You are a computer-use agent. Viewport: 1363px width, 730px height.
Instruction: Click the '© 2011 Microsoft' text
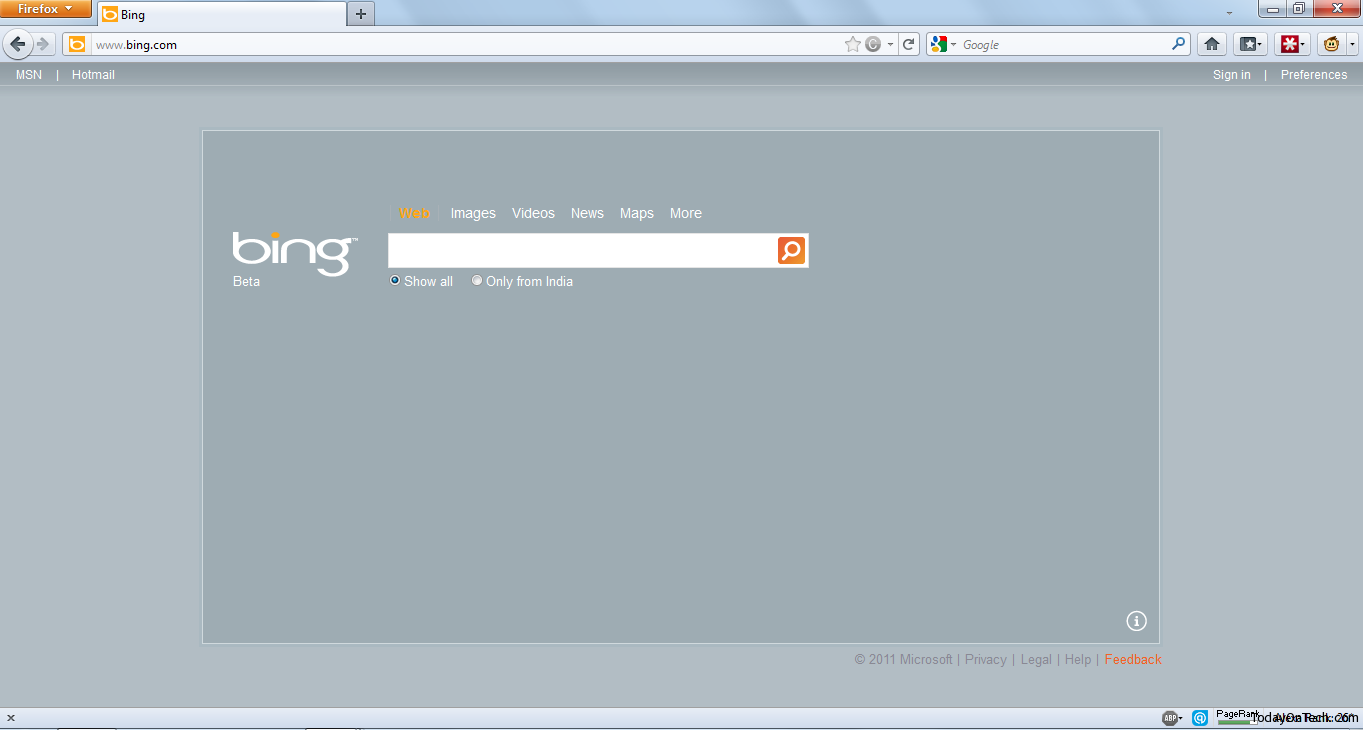(903, 660)
